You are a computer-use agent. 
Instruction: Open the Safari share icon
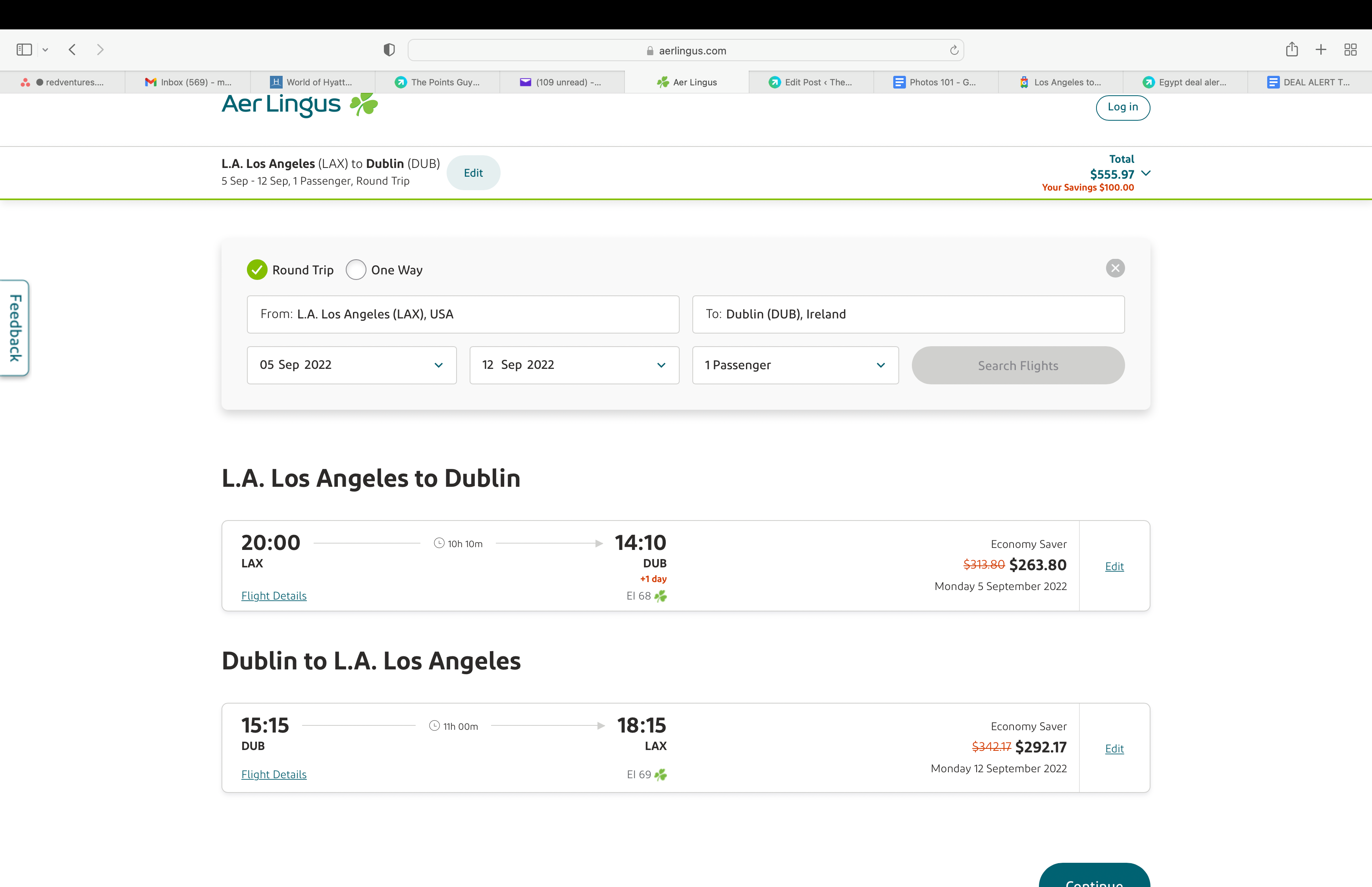(1291, 50)
